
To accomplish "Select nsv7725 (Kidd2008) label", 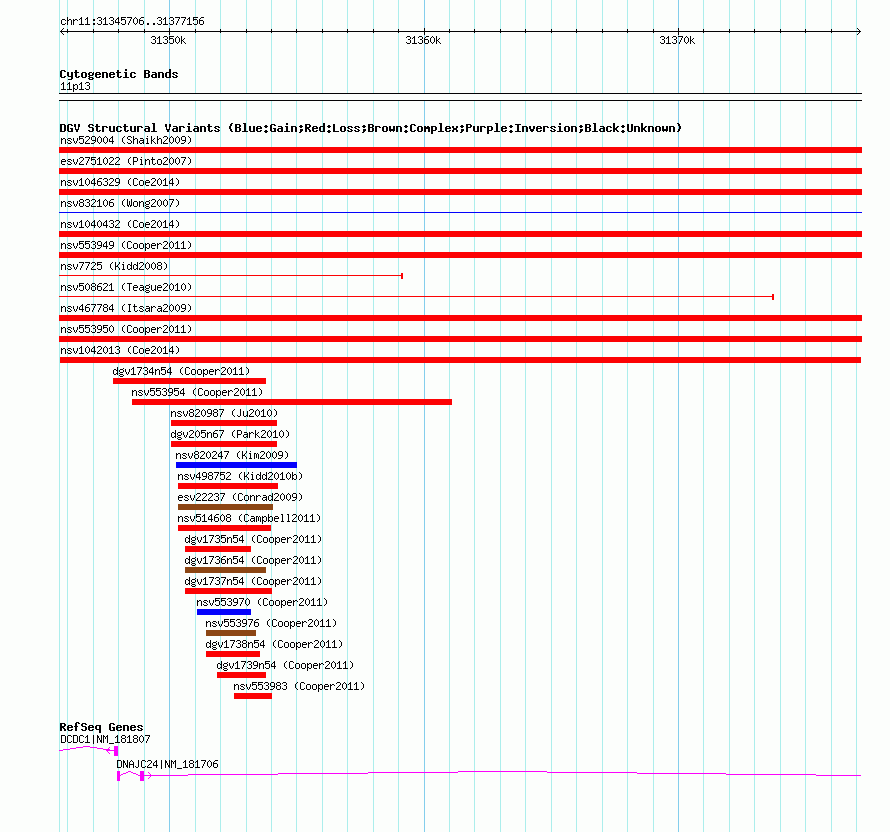I will pyautogui.click(x=114, y=266).
